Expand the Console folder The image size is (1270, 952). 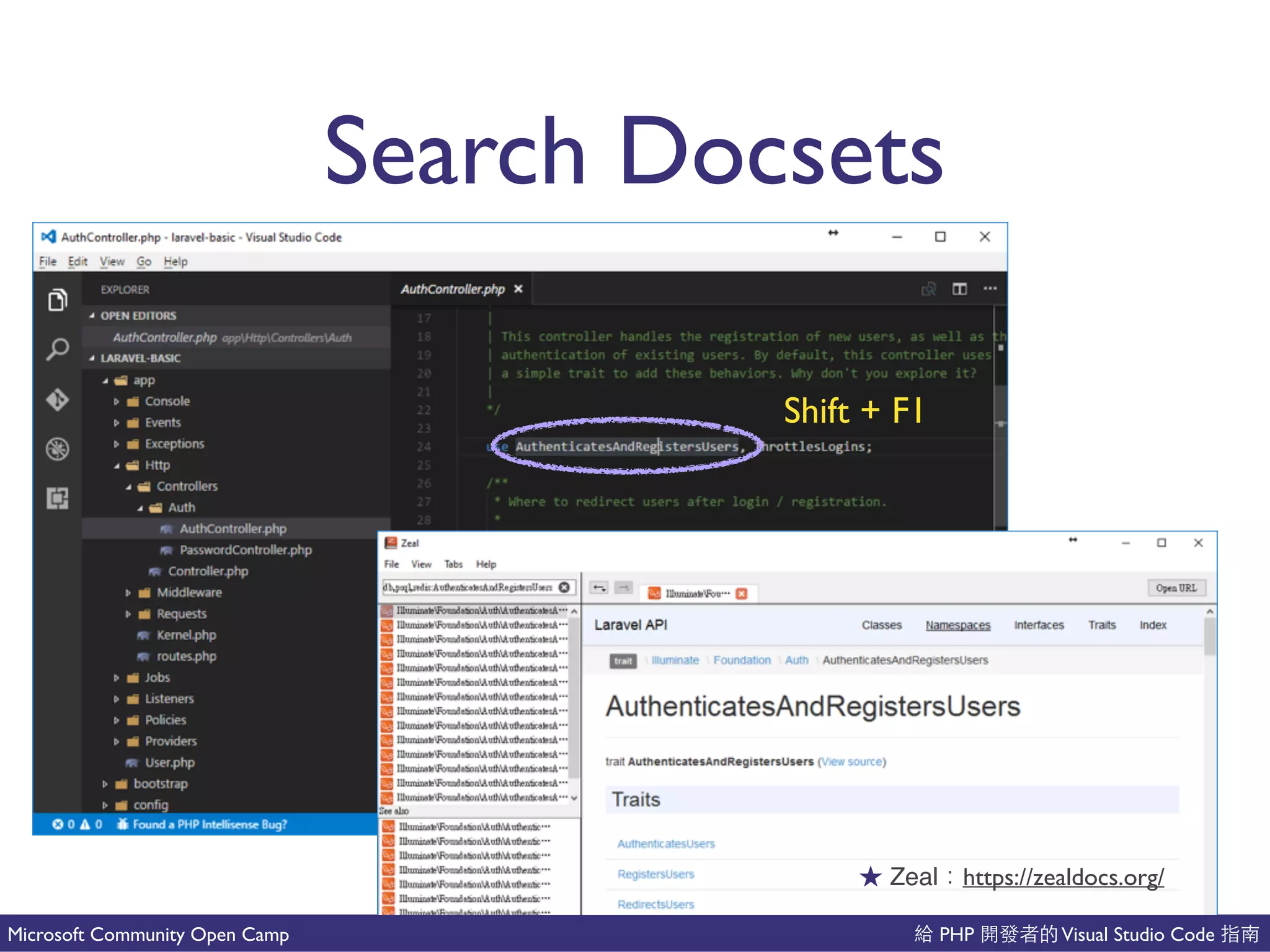[x=116, y=402]
